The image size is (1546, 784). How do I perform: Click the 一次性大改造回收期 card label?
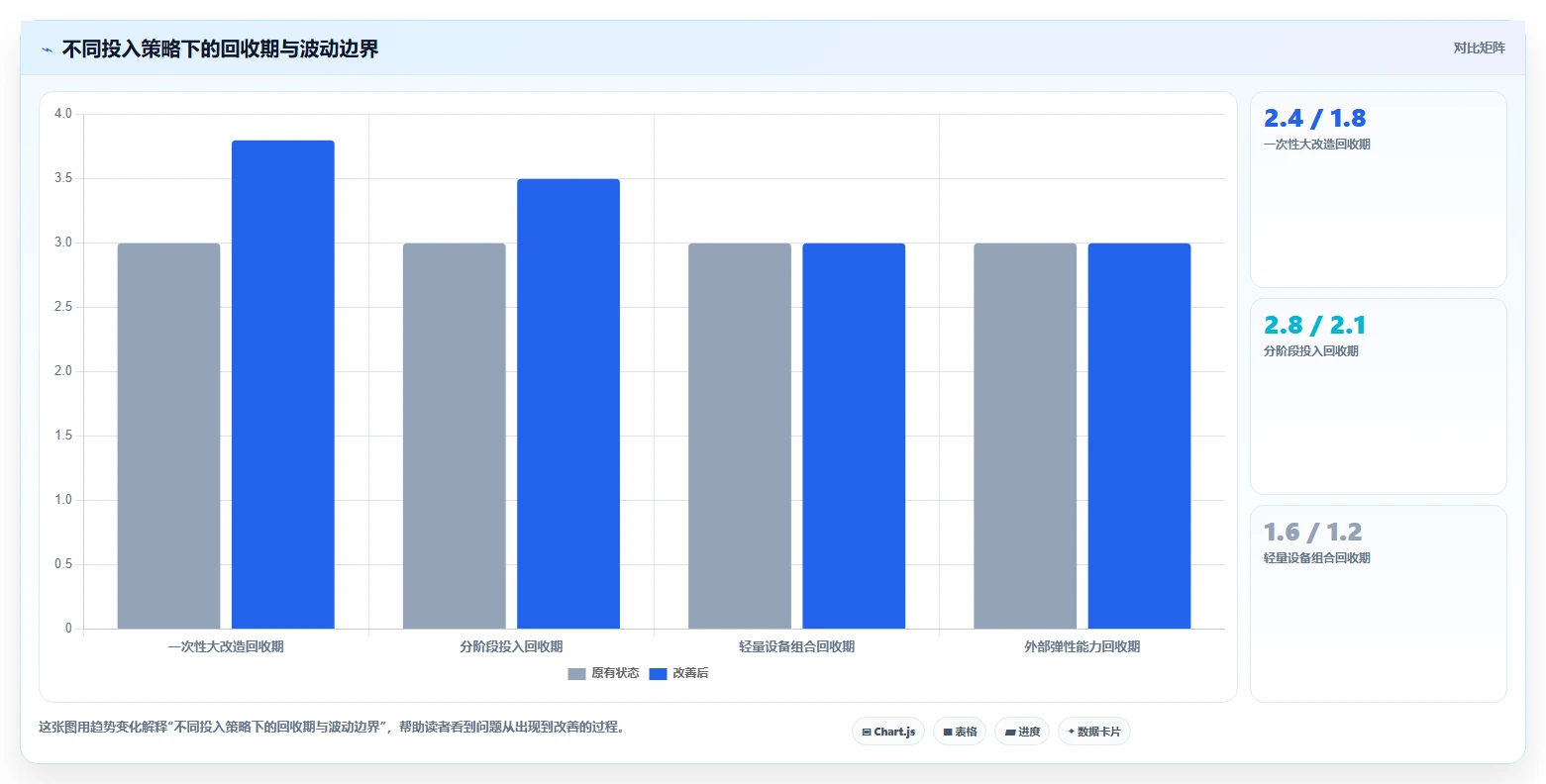1317,145
